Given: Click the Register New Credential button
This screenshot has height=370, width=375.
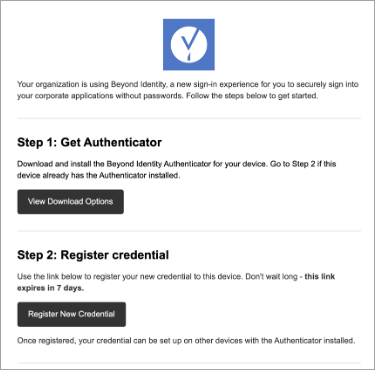Looking at the screenshot, I should [x=72, y=314].
